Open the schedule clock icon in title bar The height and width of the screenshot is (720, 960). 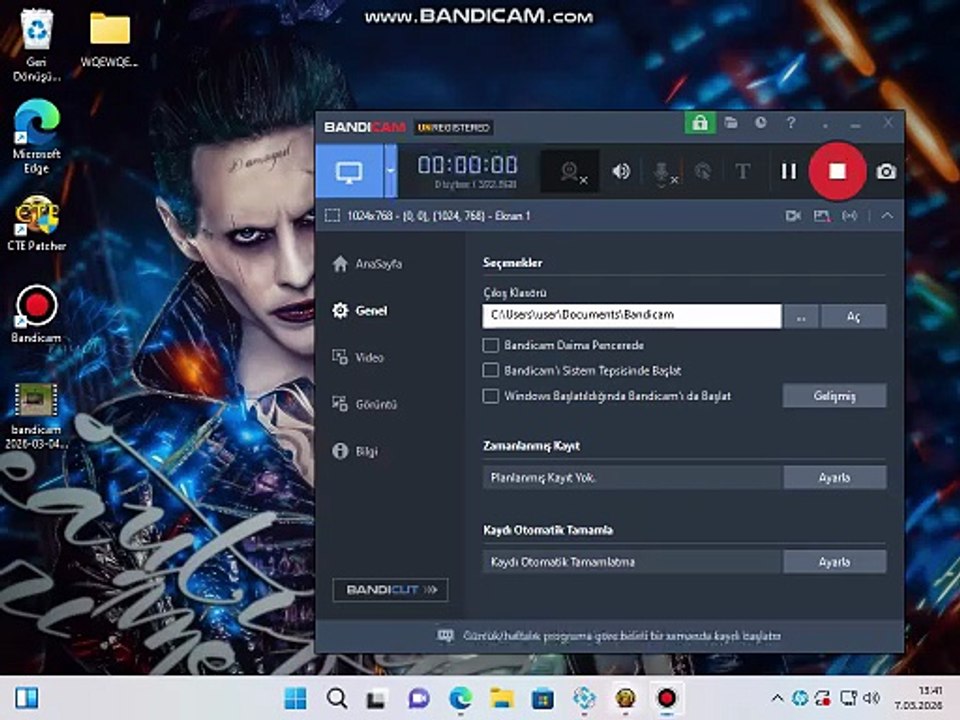(760, 123)
